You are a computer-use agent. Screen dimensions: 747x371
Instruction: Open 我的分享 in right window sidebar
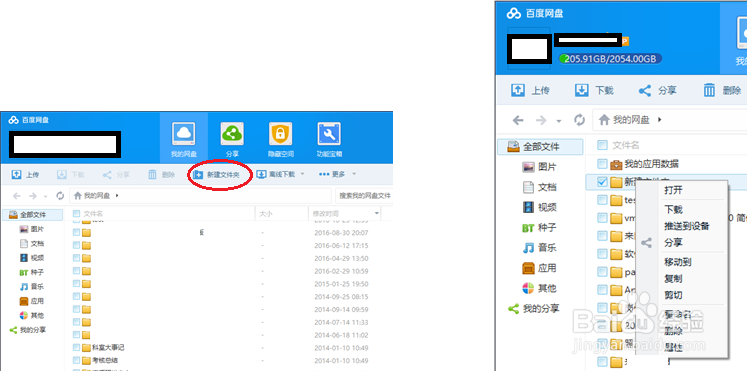point(533,309)
